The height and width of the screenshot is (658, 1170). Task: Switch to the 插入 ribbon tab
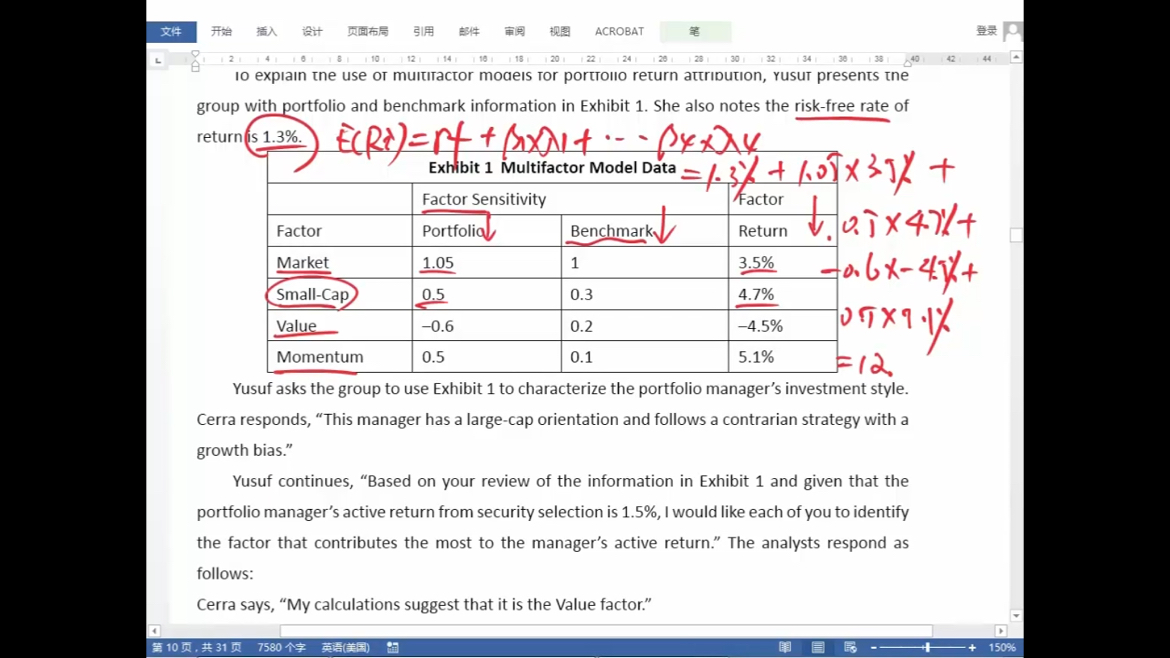pos(266,31)
